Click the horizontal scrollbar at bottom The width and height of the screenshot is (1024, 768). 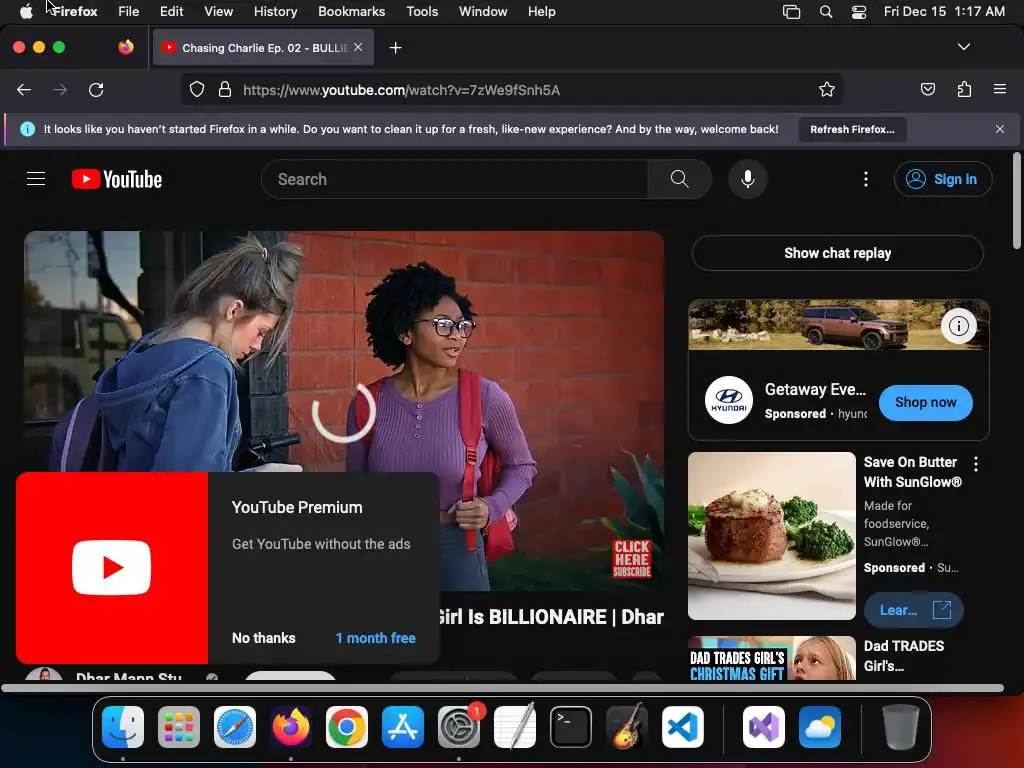(x=502, y=688)
